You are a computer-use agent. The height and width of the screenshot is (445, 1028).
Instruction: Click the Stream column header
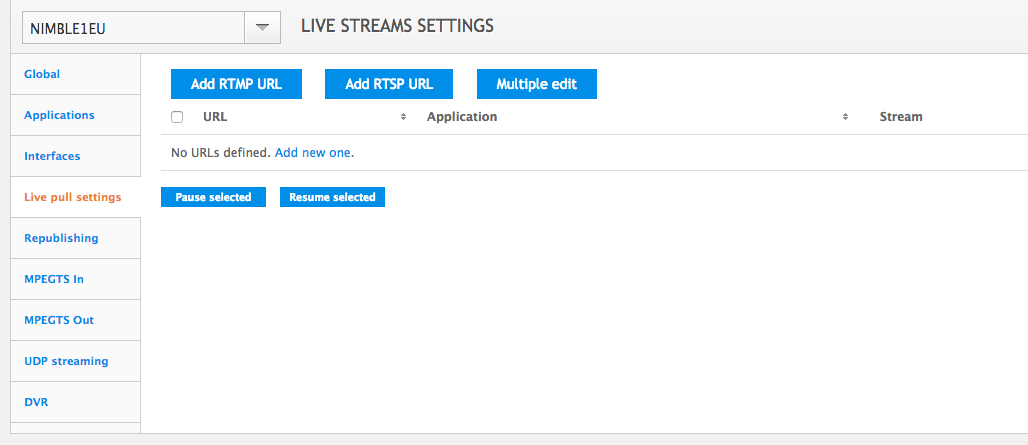pyautogui.click(x=900, y=117)
